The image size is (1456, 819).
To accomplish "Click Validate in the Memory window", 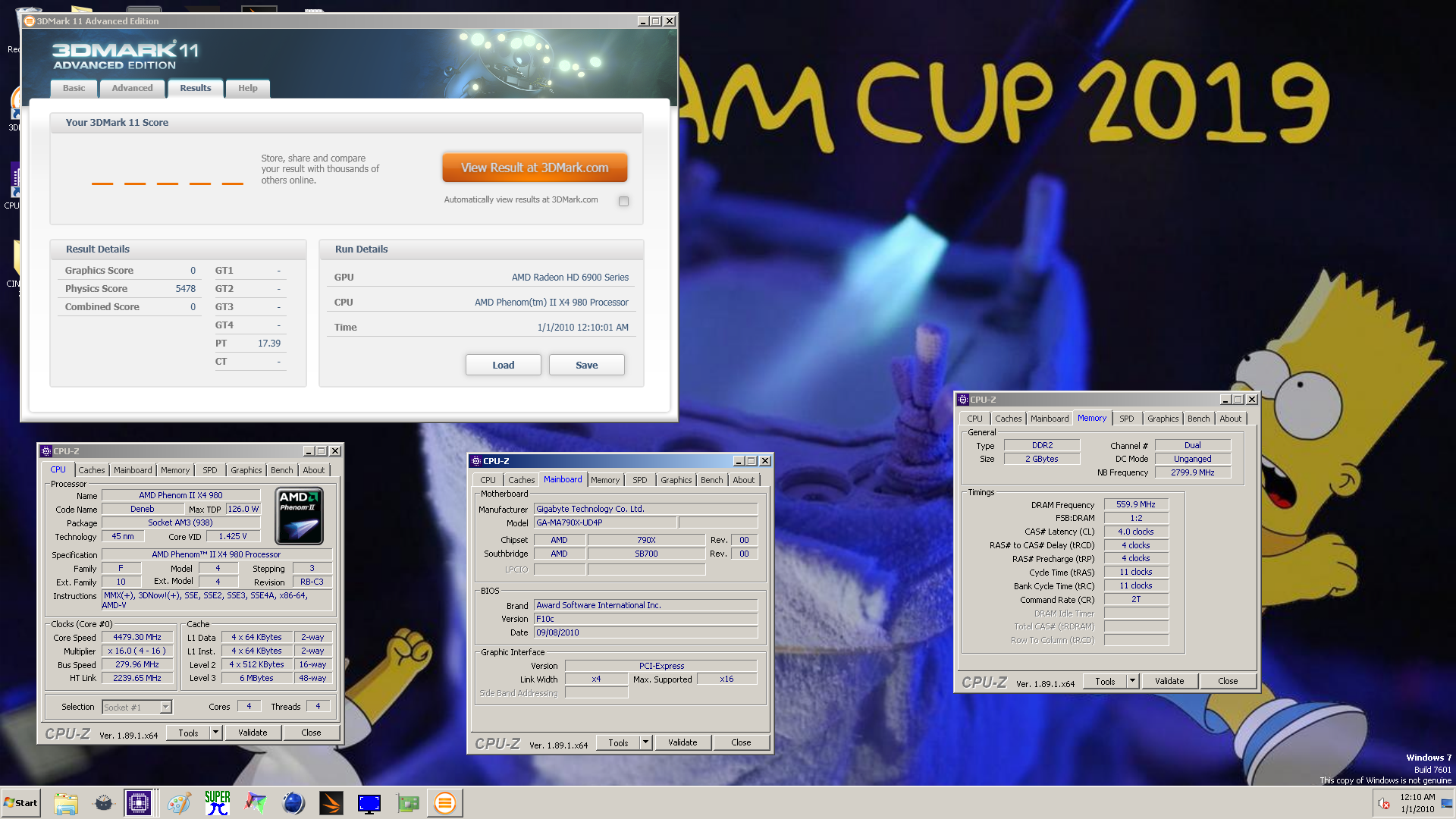I will pyautogui.click(x=1169, y=681).
